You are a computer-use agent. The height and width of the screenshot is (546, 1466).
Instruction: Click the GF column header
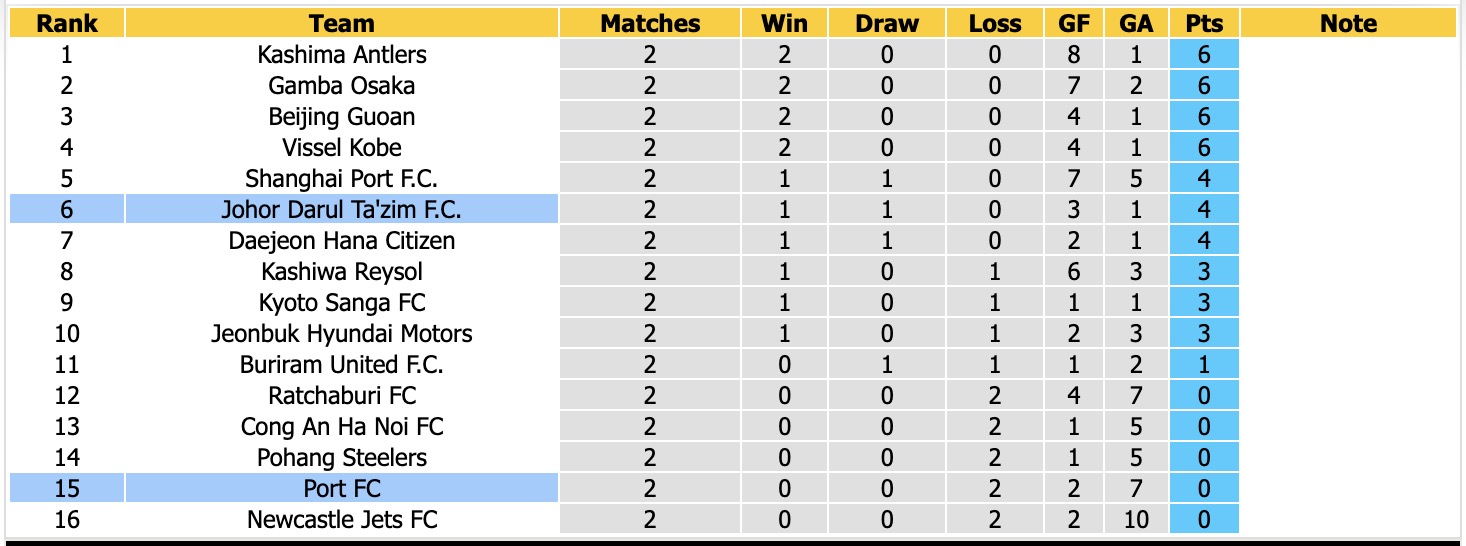(1074, 23)
